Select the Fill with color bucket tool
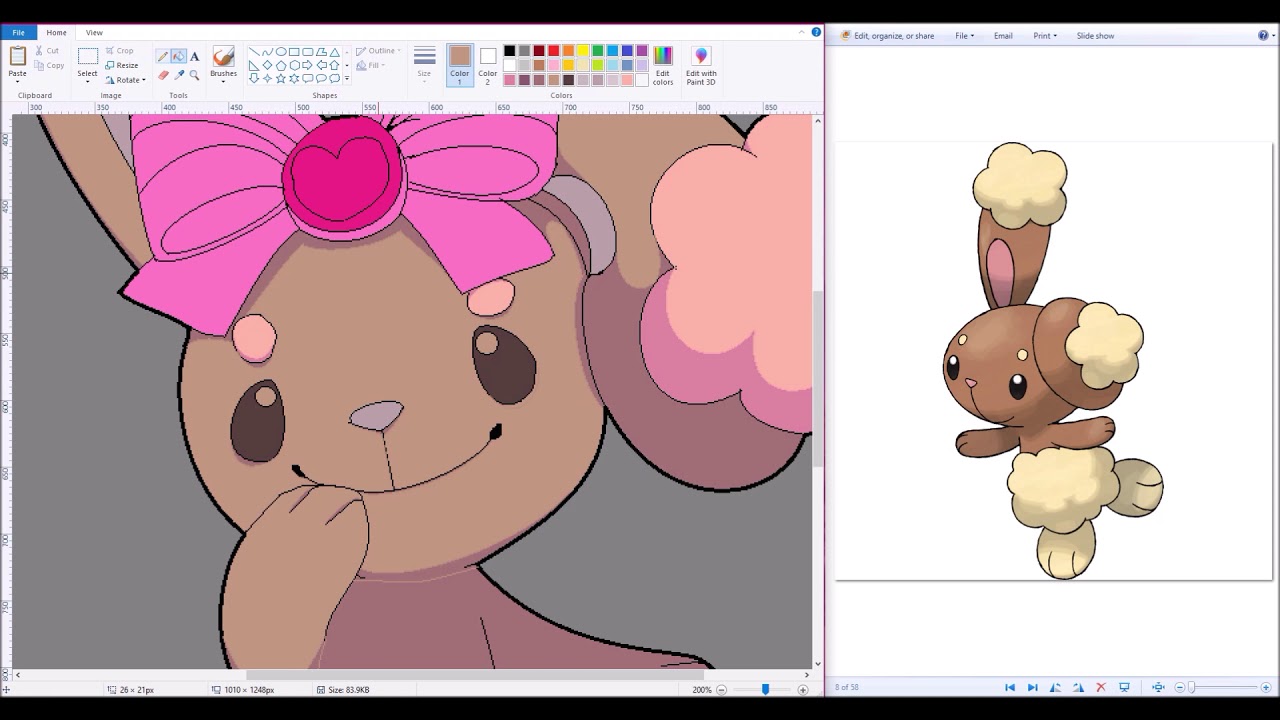 pyautogui.click(x=178, y=56)
